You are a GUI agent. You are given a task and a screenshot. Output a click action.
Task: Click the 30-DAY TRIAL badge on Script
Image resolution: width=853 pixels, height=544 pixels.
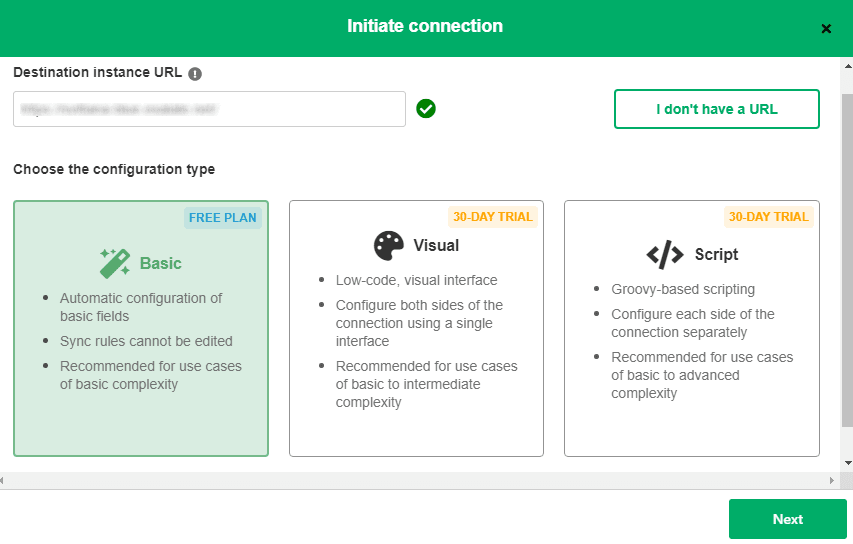768,217
